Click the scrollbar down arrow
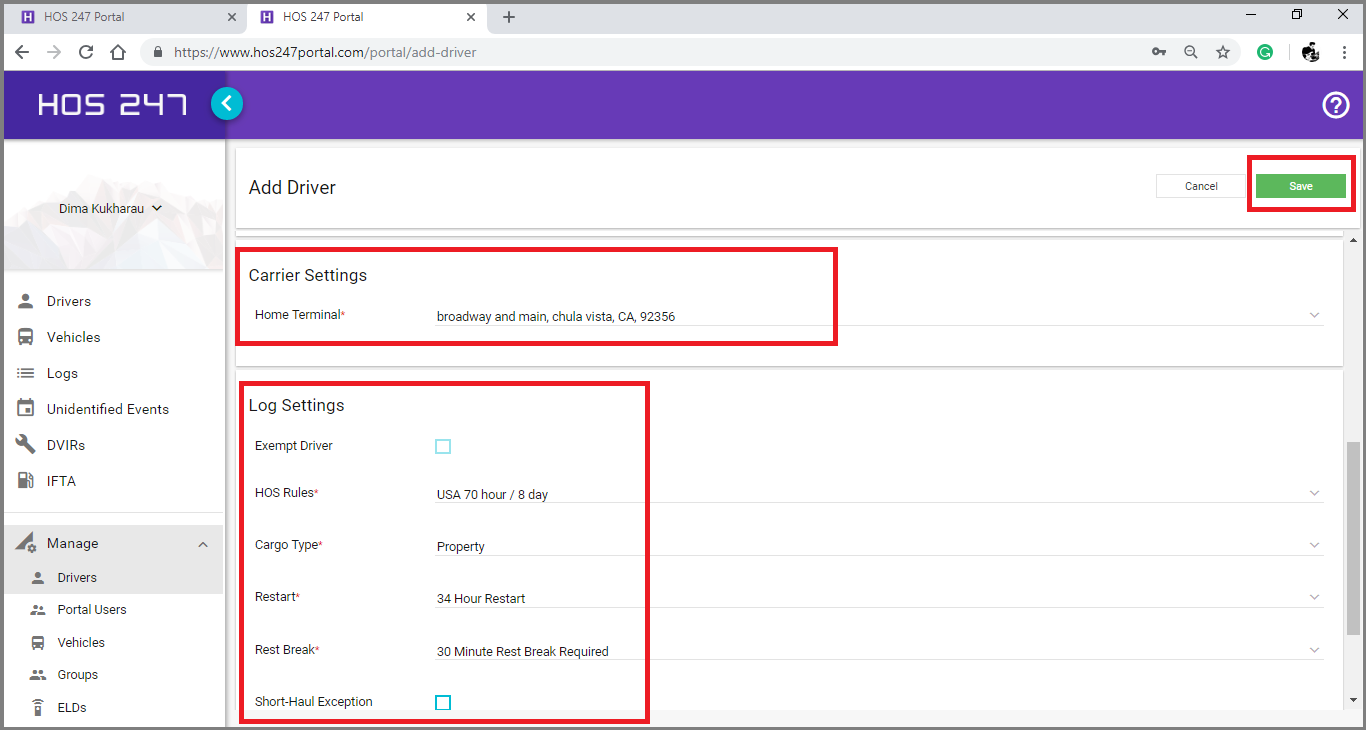The width and height of the screenshot is (1366, 730). tap(1354, 700)
